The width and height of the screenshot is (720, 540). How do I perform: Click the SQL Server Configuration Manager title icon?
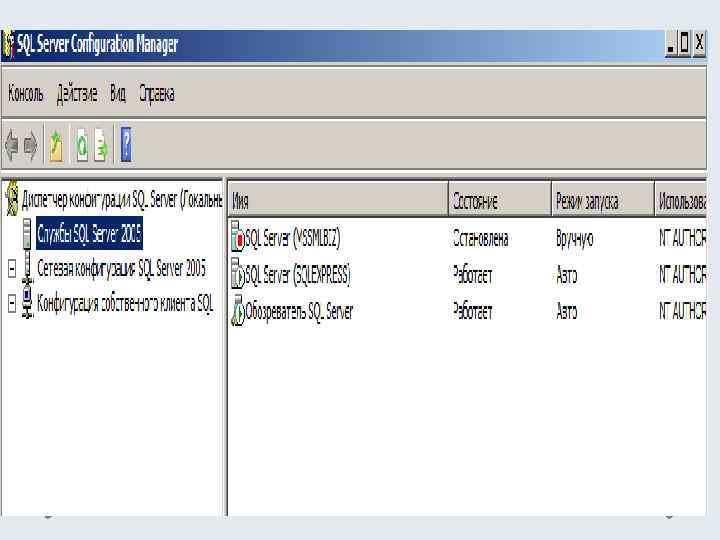[x=8, y=45]
